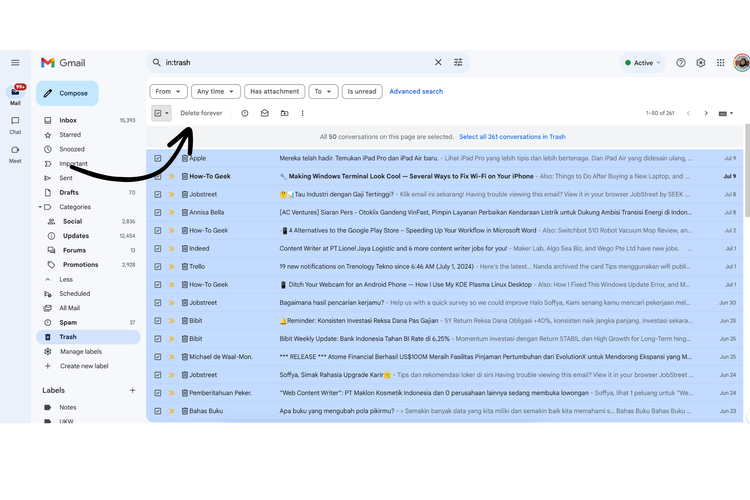Screen dimensions: 750x500
Task: Open the Active status dropdown
Action: pyautogui.click(x=642, y=62)
